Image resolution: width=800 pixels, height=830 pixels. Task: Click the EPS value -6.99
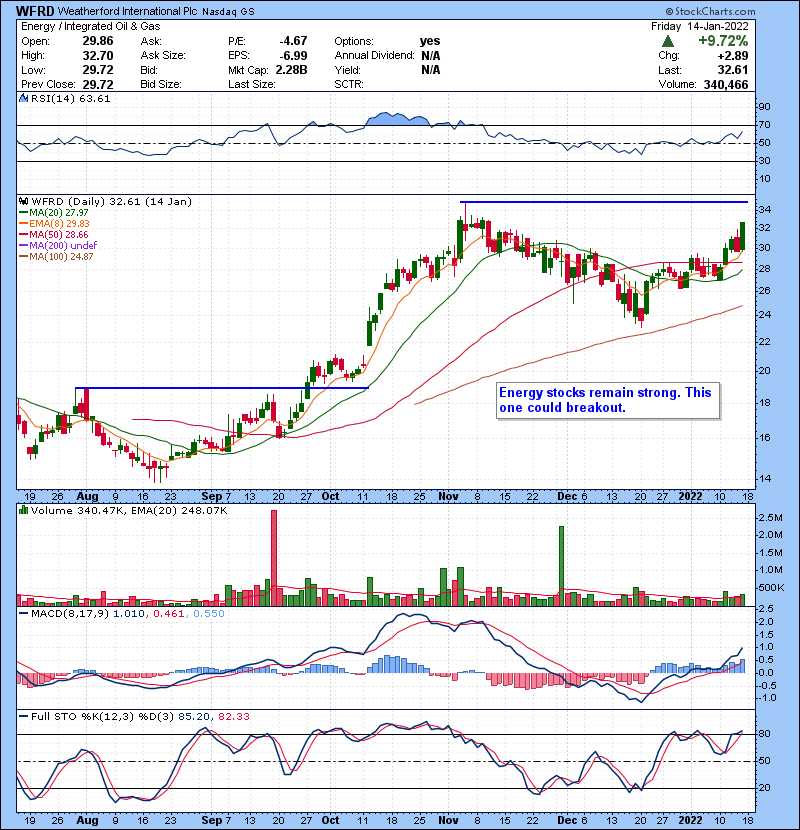click(x=293, y=56)
